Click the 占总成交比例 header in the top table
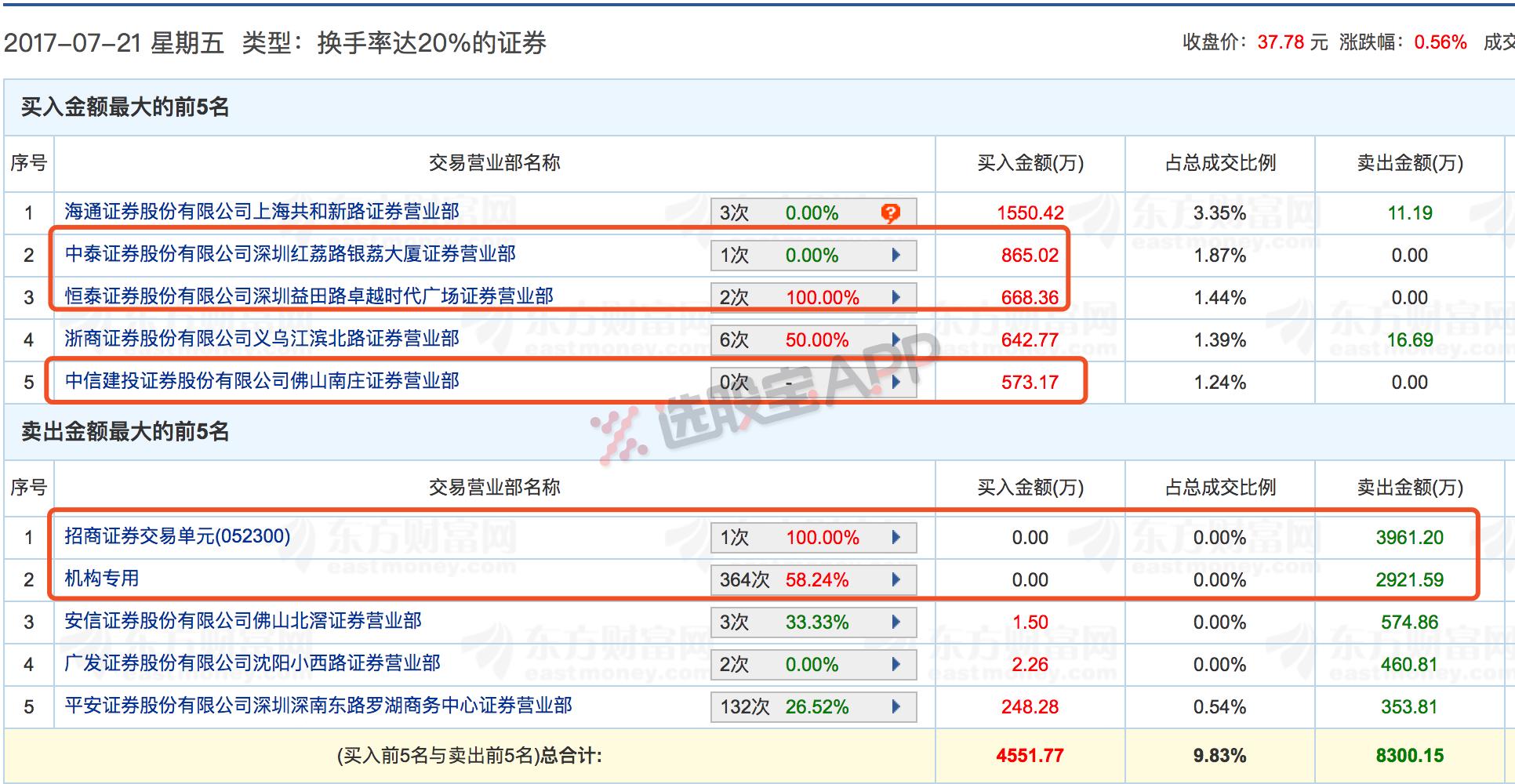This screenshot has height=784, width=1515. point(1220,163)
